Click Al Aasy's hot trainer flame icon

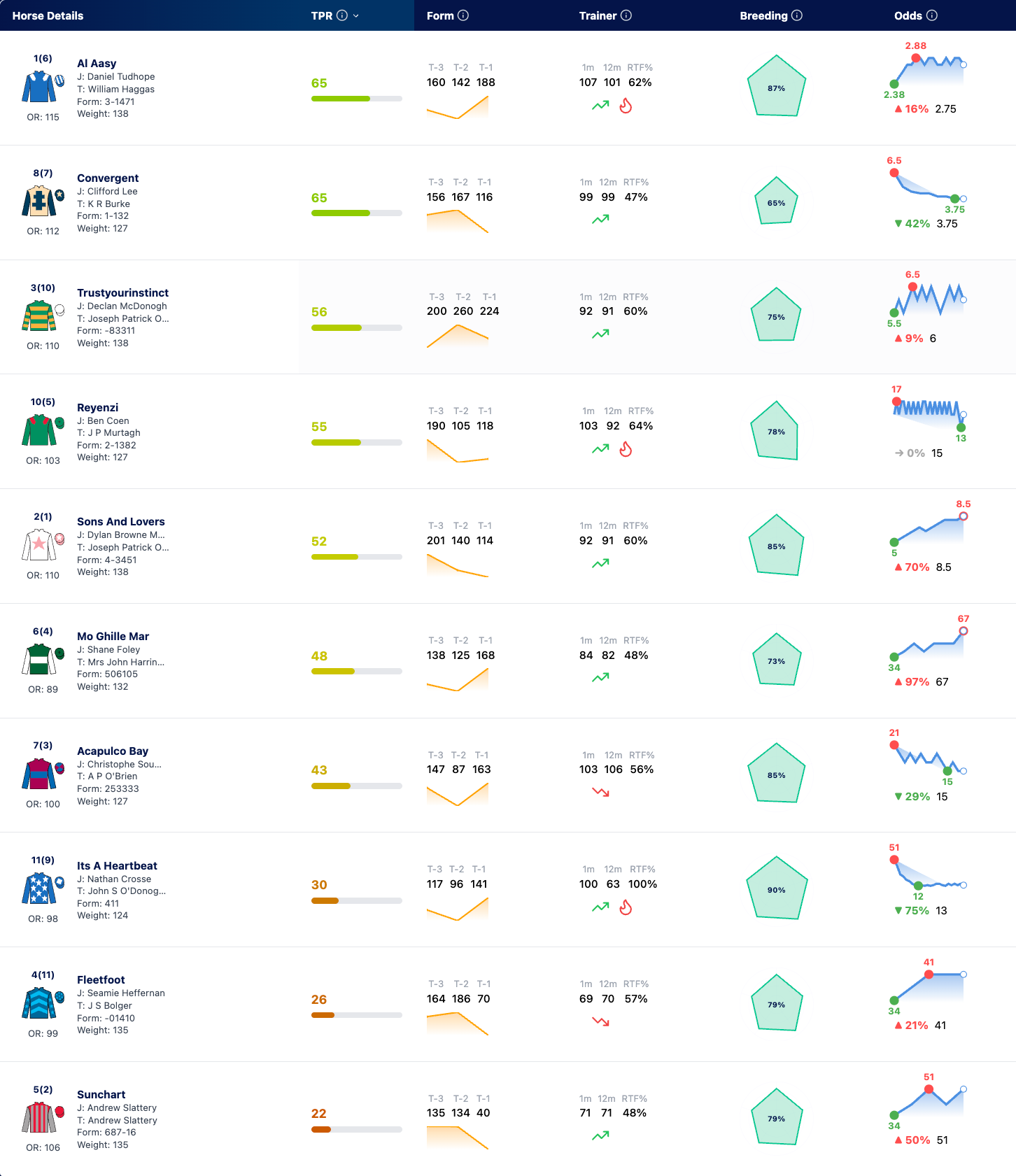pyautogui.click(x=626, y=106)
